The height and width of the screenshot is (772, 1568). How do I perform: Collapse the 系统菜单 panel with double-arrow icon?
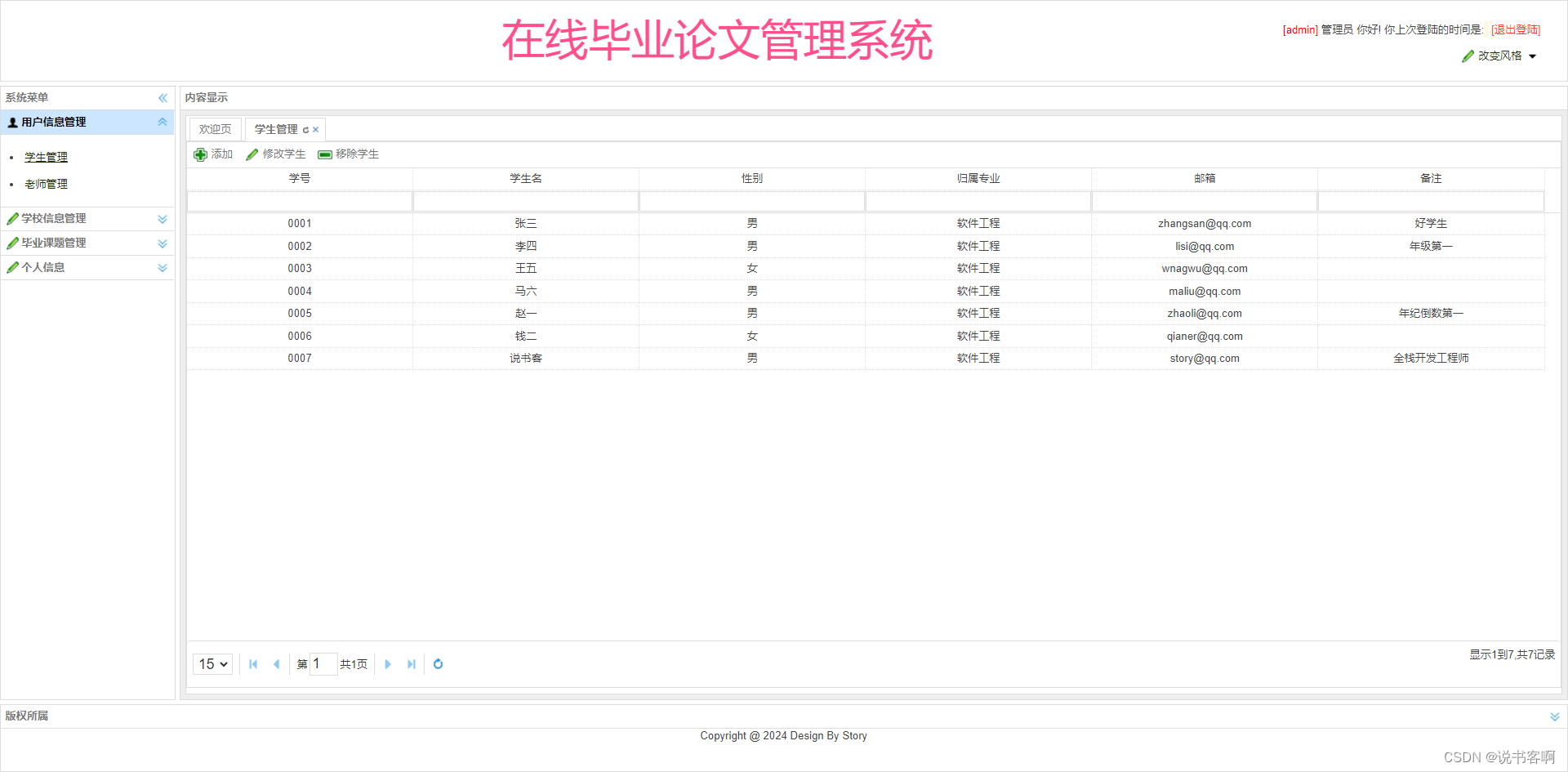click(x=163, y=98)
